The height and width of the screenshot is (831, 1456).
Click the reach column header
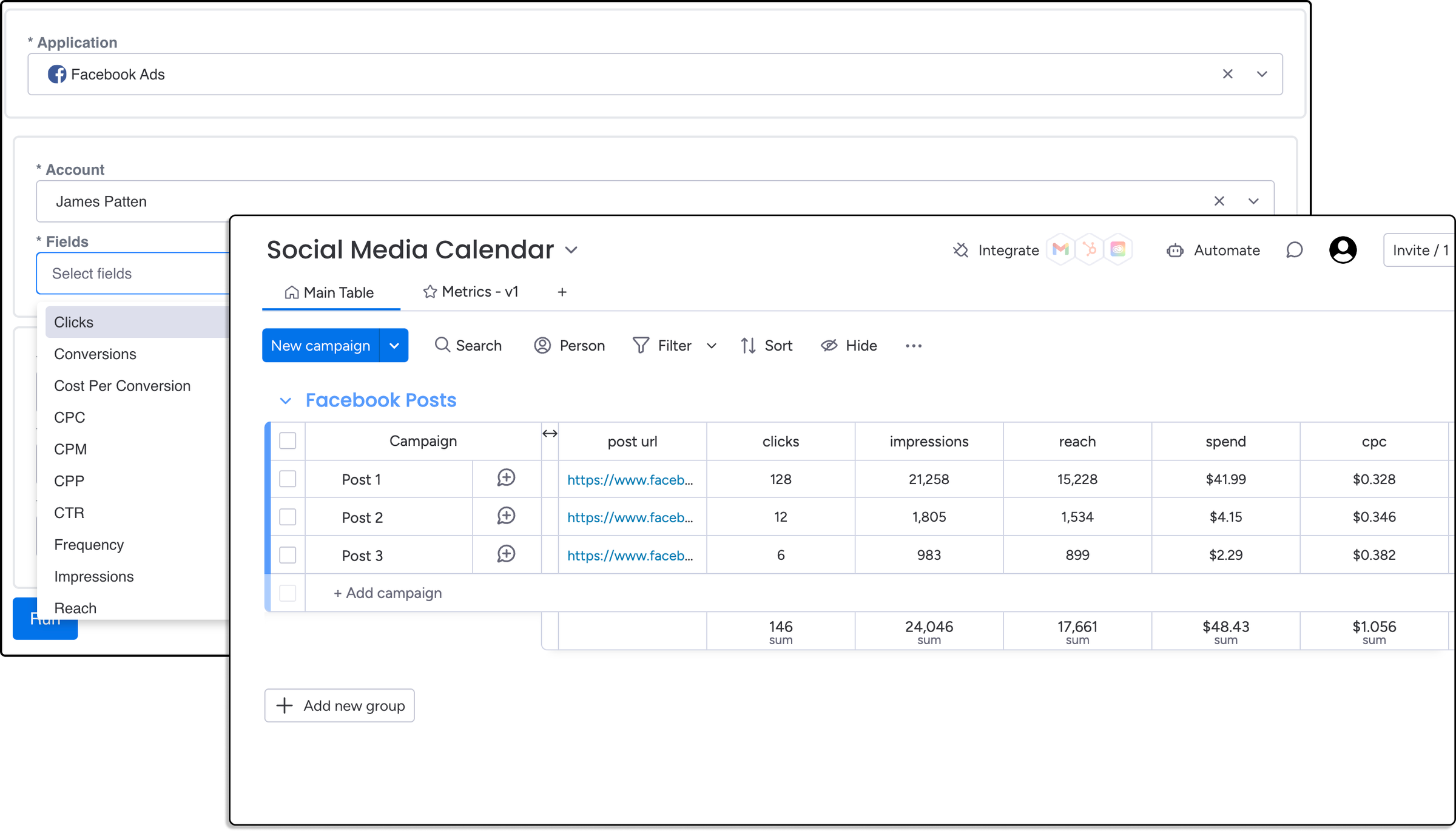click(1077, 442)
